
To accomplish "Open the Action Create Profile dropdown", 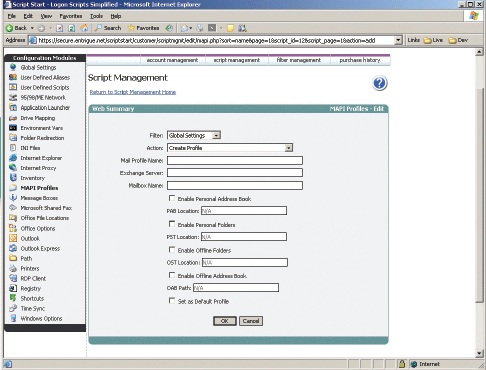I will pyautogui.click(x=230, y=148).
